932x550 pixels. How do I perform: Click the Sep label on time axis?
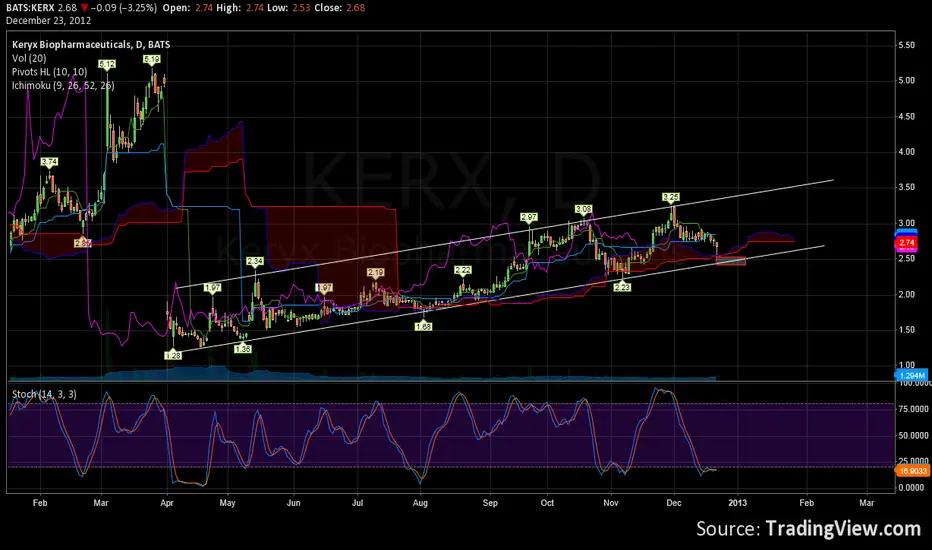click(490, 503)
